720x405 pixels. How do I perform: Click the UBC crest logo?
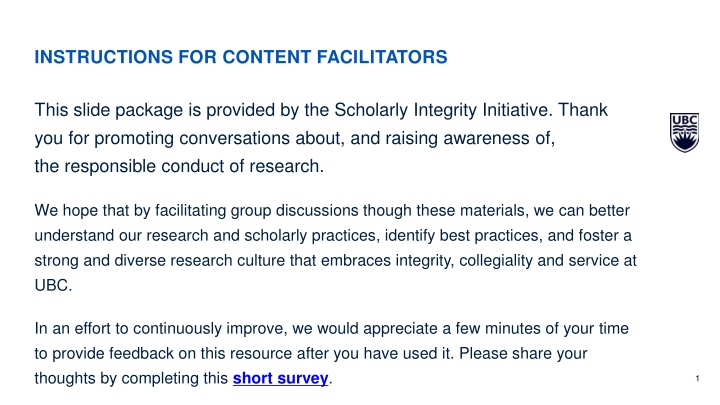(x=682, y=132)
